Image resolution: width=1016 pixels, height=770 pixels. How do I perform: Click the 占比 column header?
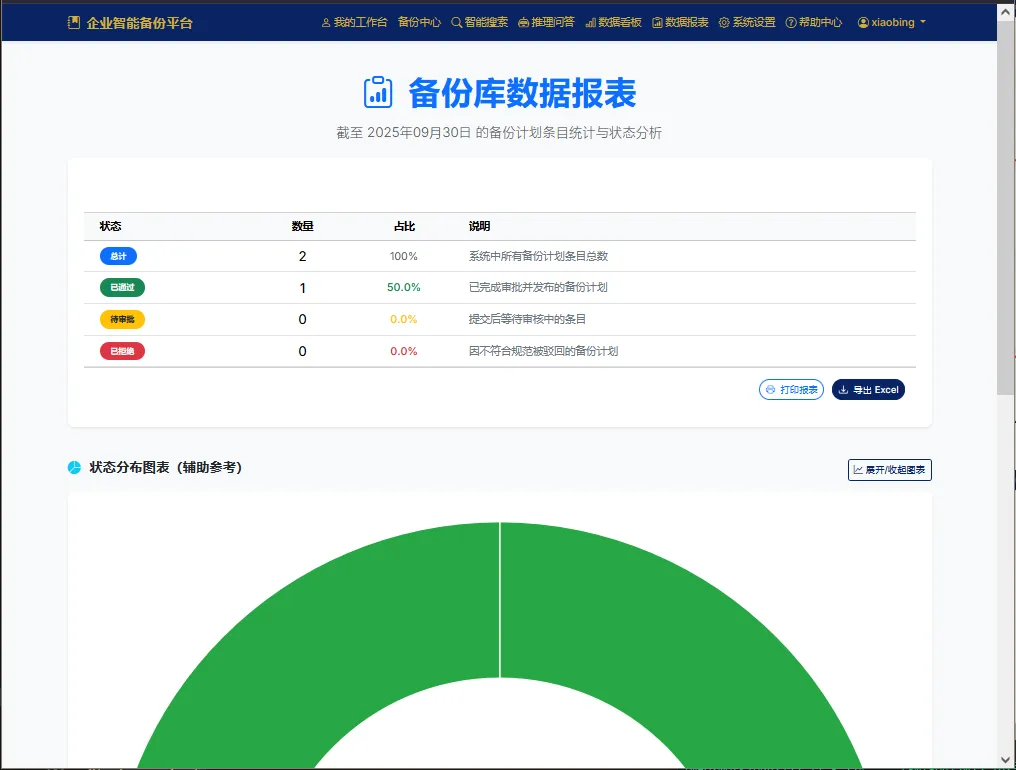[404, 226]
